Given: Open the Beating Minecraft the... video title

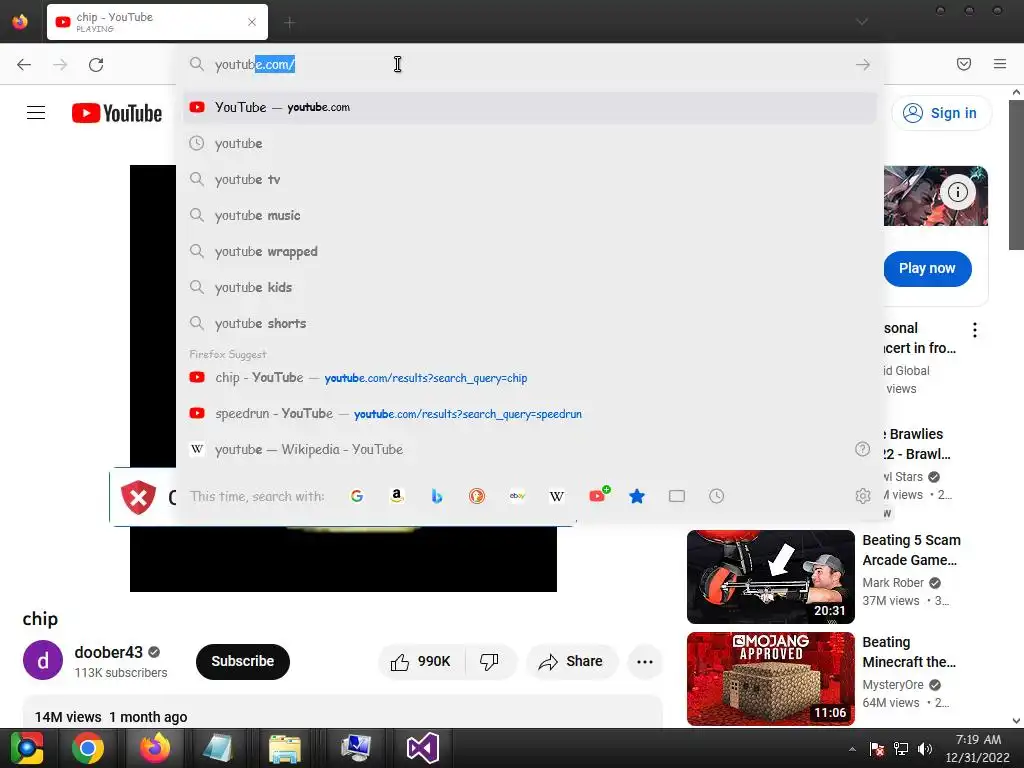Looking at the screenshot, I should tap(908, 652).
